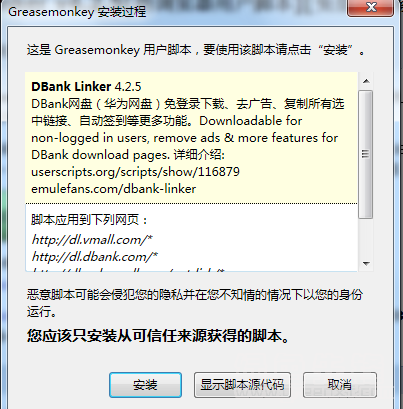403x409 pixels.
Task: Select the http://dl.vmall.com/* entry
Action: point(92,240)
